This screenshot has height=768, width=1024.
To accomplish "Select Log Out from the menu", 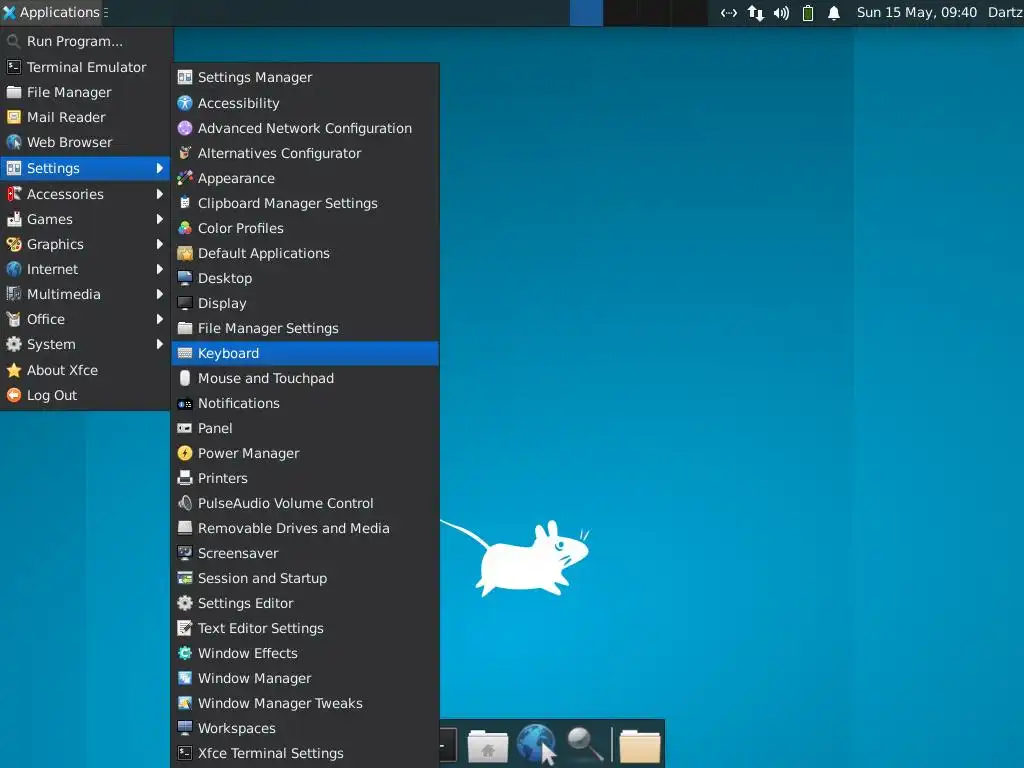I will [x=85, y=395].
